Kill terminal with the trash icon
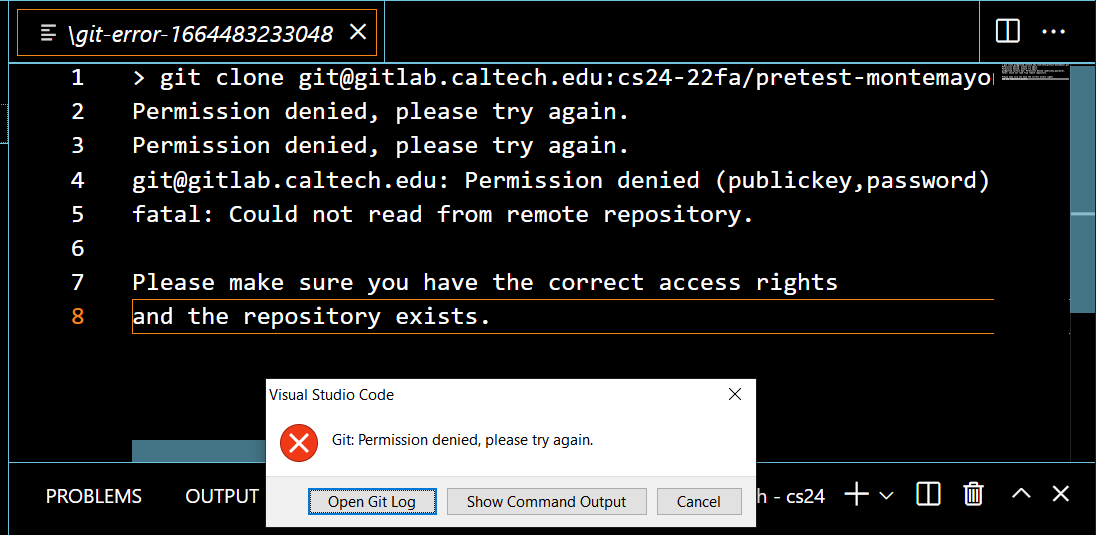The image size is (1096, 535). coord(973,494)
